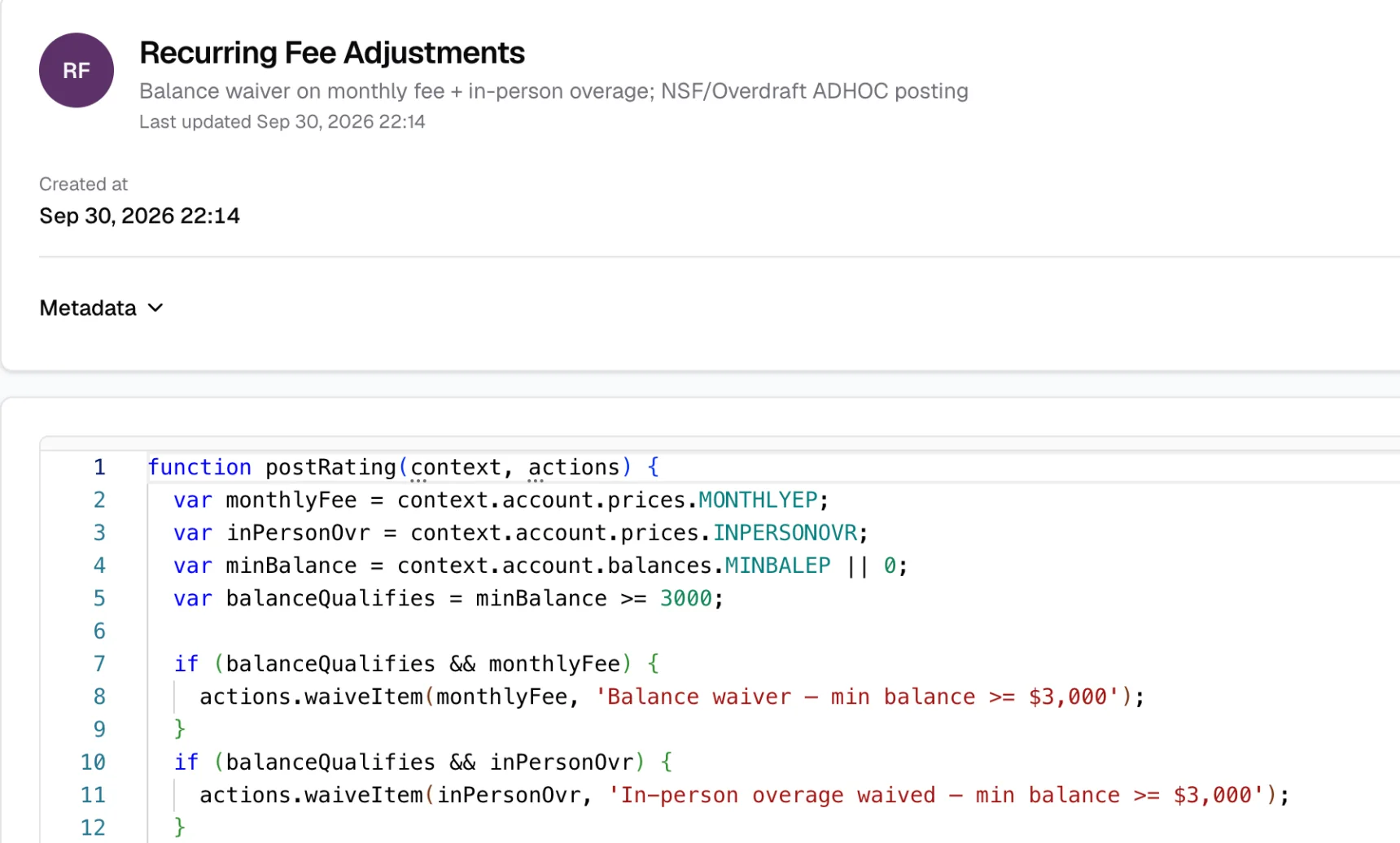The image size is (1400, 843).
Task: Click 'MINBALEP' in line 4
Action: point(777,566)
